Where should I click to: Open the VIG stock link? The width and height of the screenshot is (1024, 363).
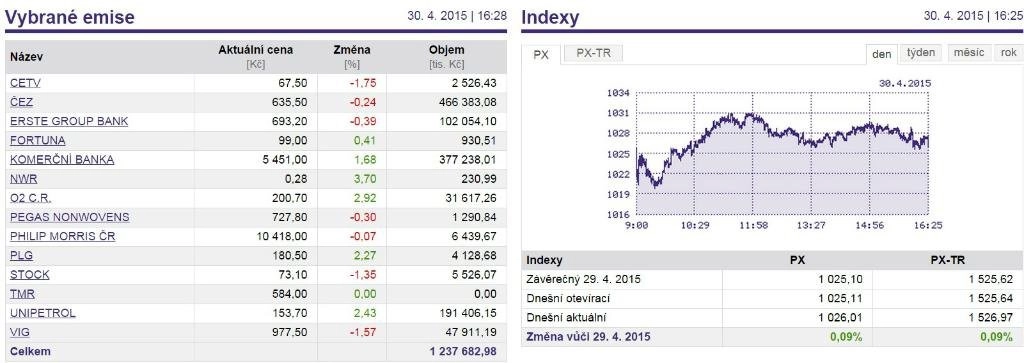[20, 332]
